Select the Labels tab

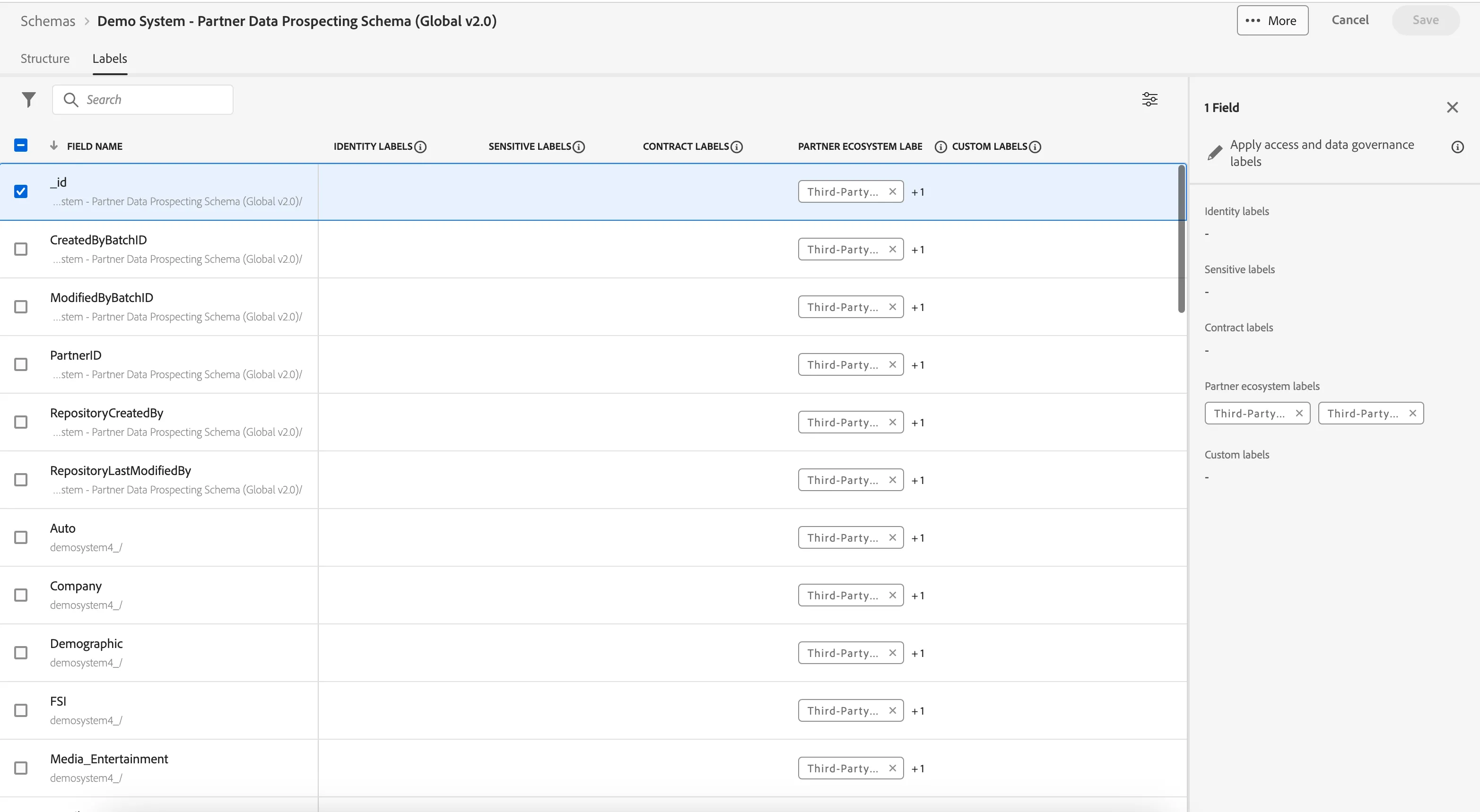[x=110, y=59]
